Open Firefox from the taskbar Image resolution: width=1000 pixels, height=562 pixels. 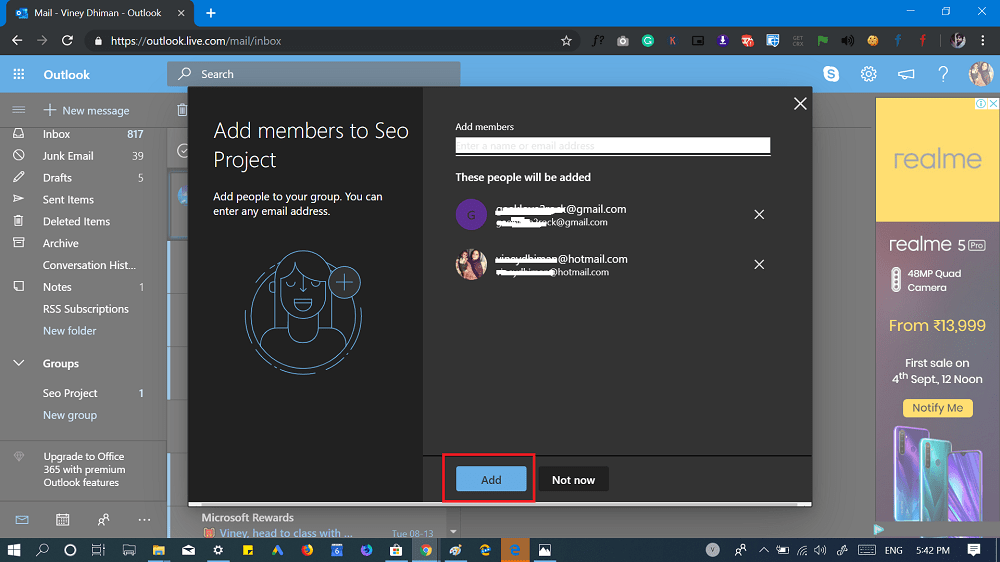coord(307,550)
